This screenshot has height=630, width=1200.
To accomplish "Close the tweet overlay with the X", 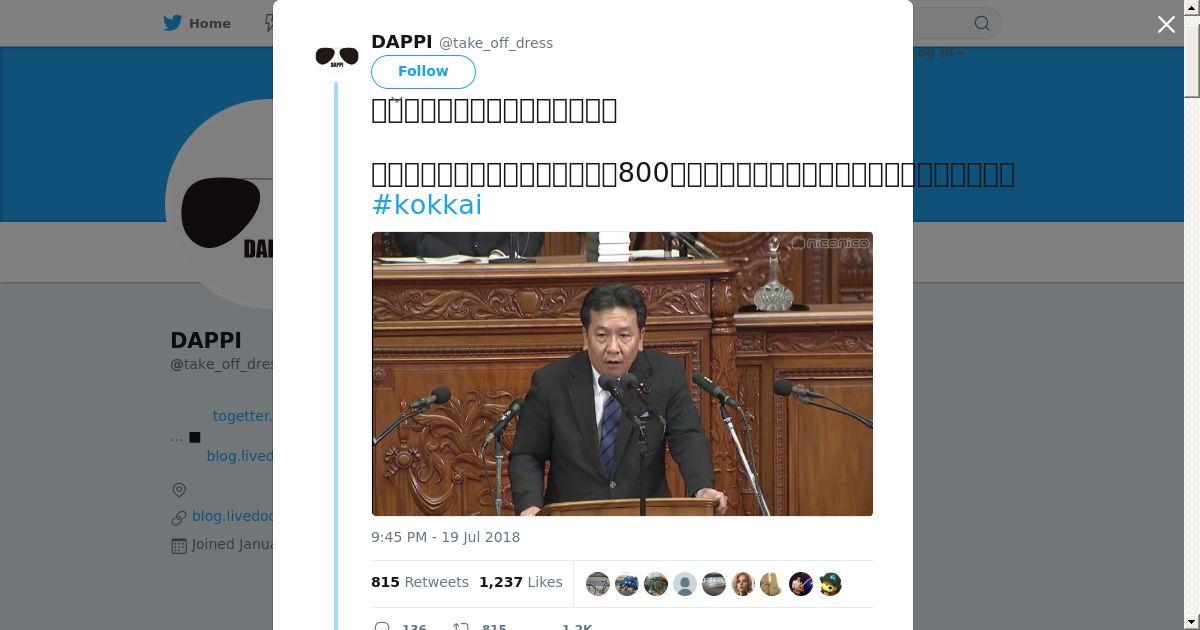I will coord(1166,24).
